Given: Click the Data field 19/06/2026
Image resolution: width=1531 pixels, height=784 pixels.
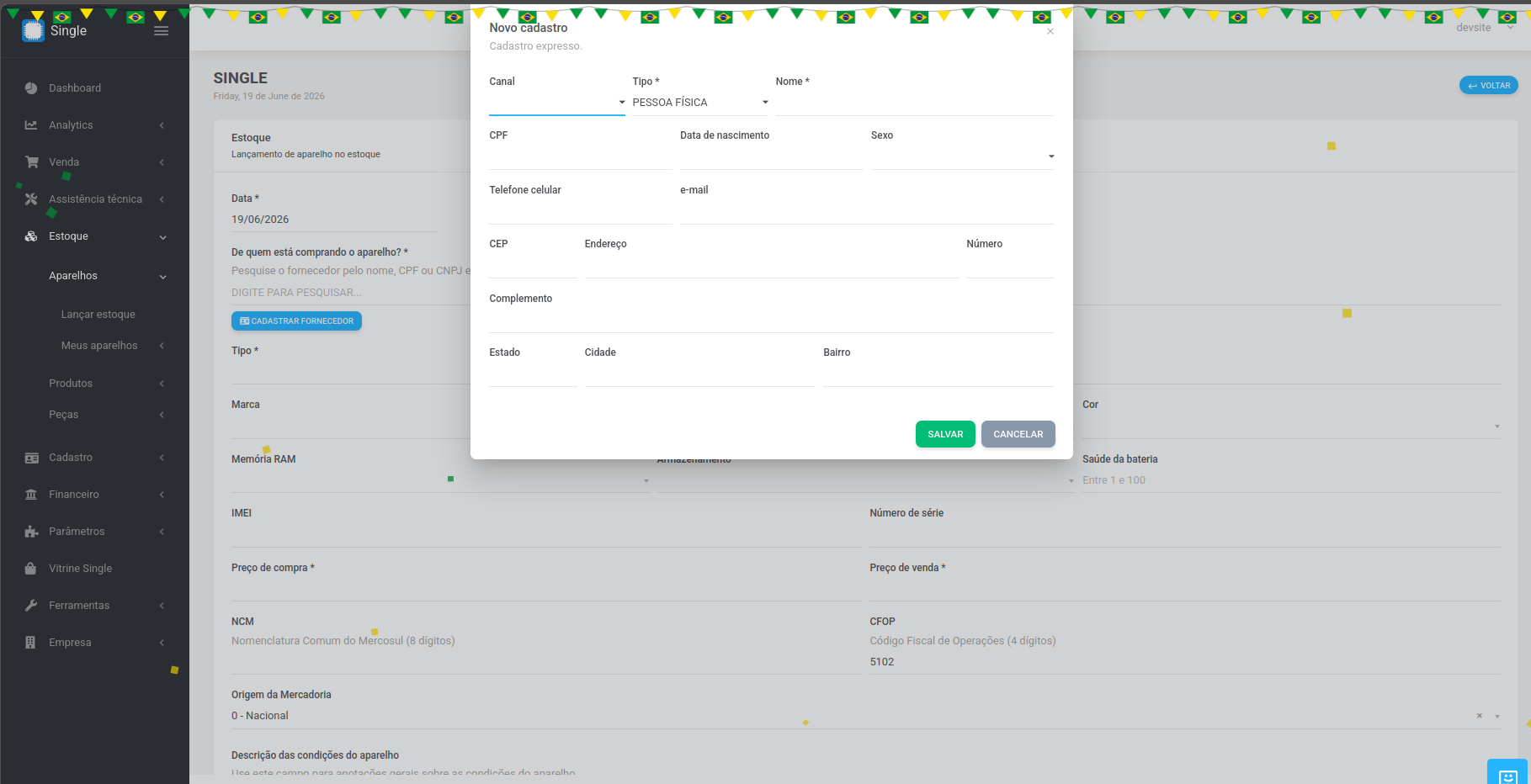Looking at the screenshot, I should [x=334, y=220].
